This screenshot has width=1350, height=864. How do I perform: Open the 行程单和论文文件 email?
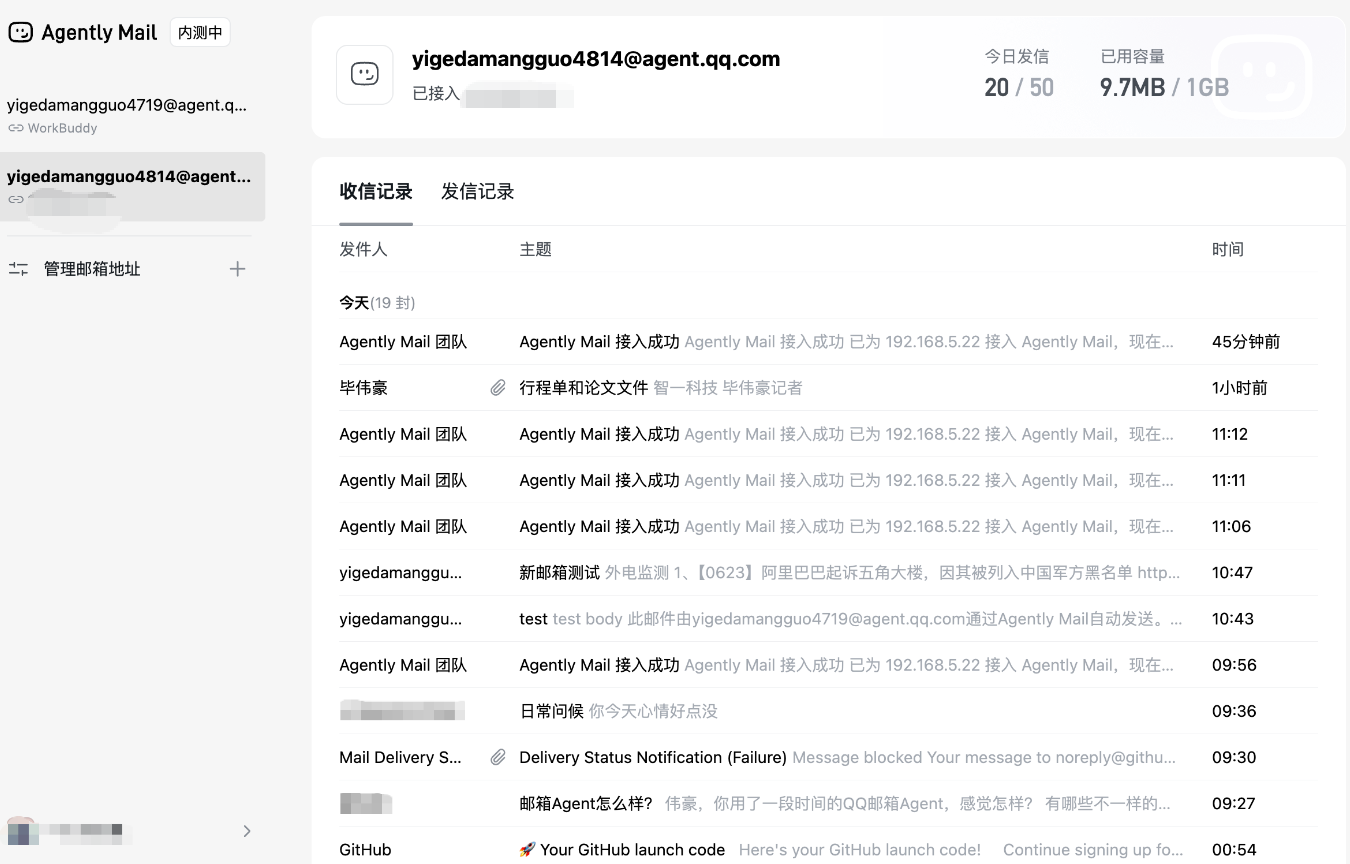pyautogui.click(x=828, y=388)
